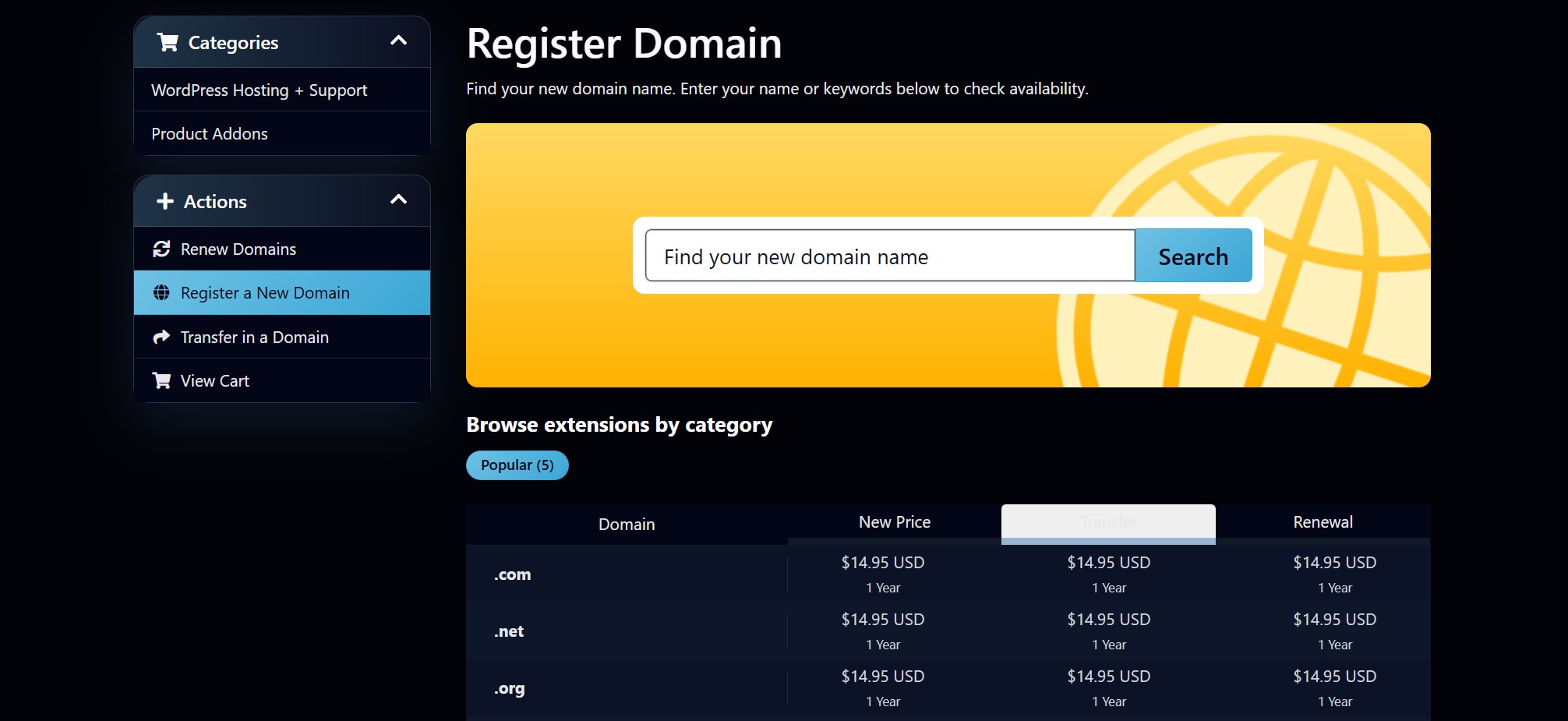Click the shopping cart icon beside Categories
Screen dimensions: 1568x721
168,42
